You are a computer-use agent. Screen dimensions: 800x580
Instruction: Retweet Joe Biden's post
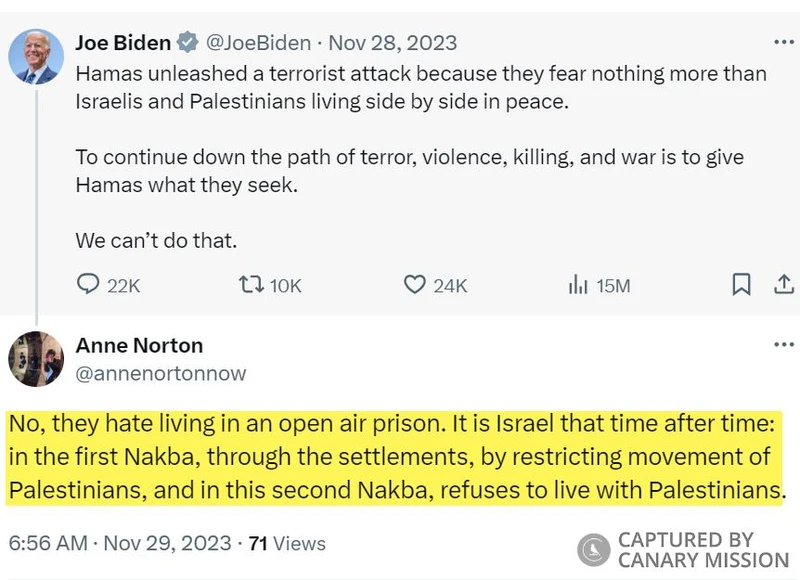pyautogui.click(x=251, y=285)
